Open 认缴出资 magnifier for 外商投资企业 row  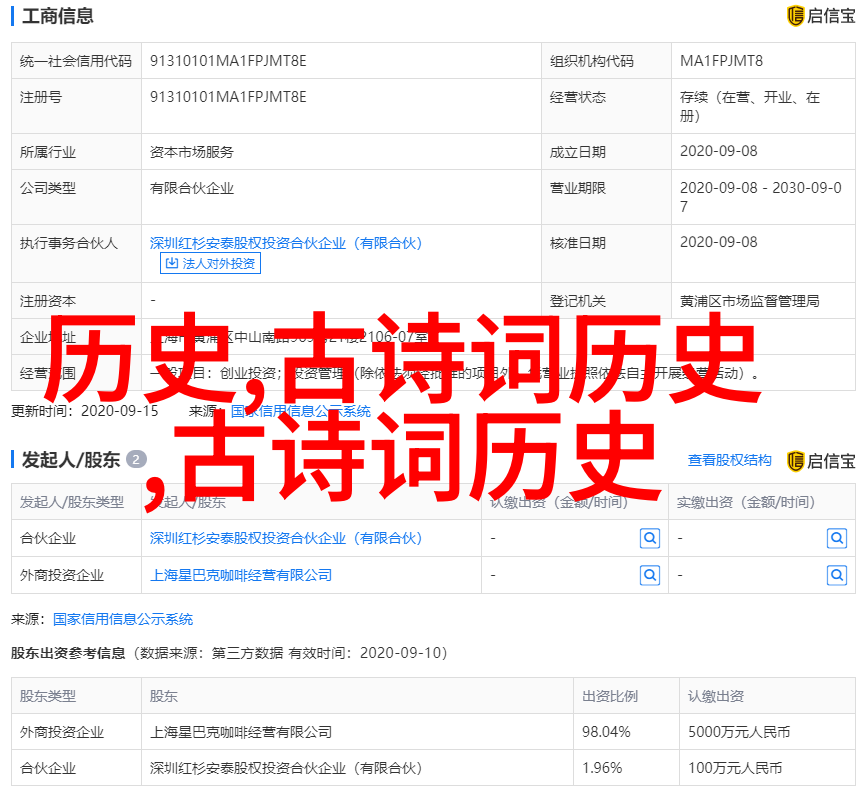point(650,576)
